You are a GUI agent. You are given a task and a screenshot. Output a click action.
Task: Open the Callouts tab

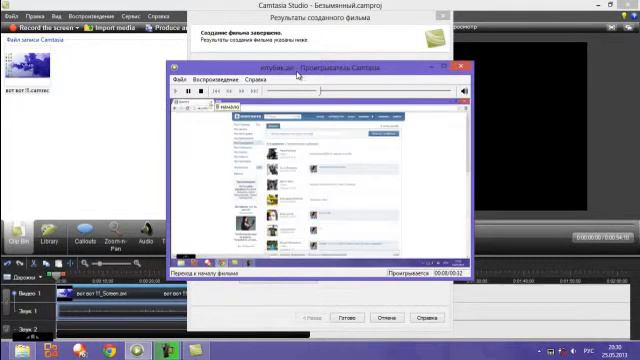(x=85, y=234)
